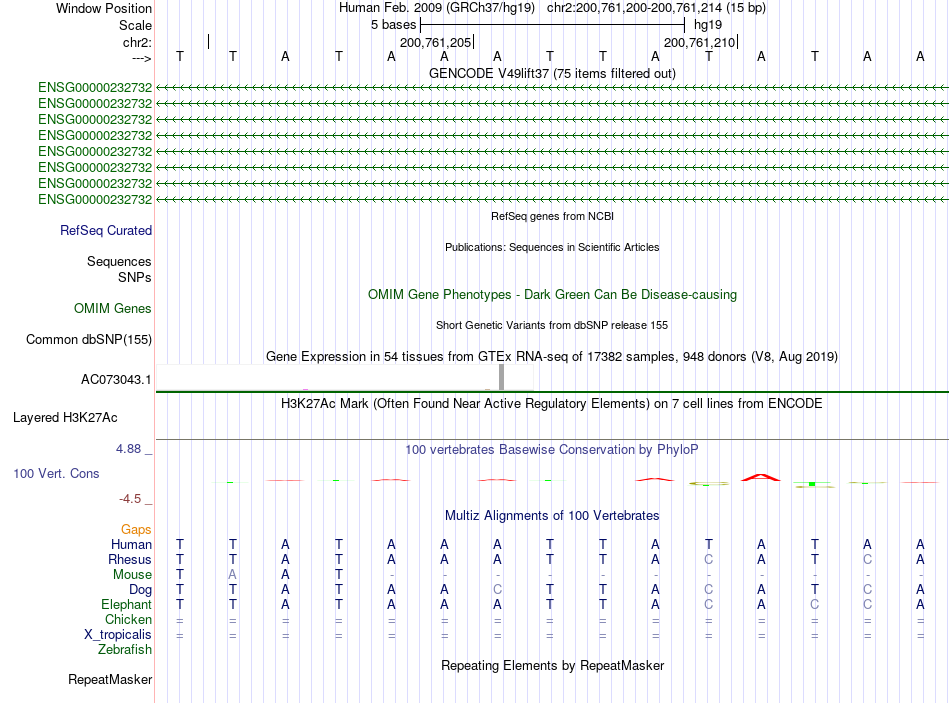
Task: Open the 'RefSeq genes from NCBI' track title
Action: click(x=552, y=216)
